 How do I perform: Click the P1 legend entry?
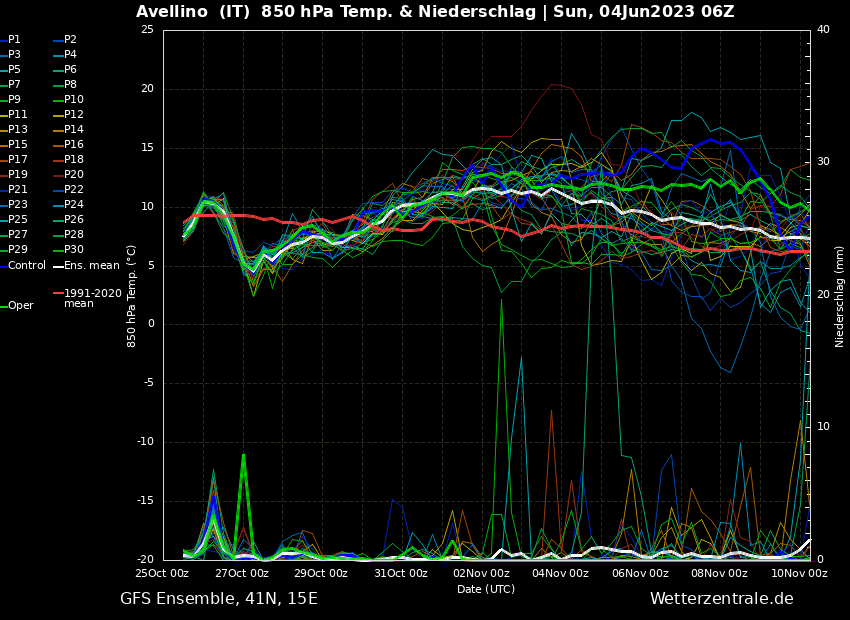click(14, 40)
